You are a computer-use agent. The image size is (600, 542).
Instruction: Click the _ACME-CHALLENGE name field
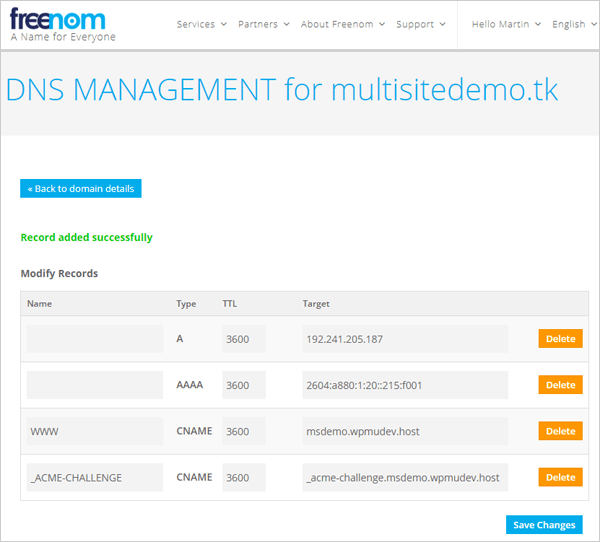pyautogui.click(x=94, y=477)
